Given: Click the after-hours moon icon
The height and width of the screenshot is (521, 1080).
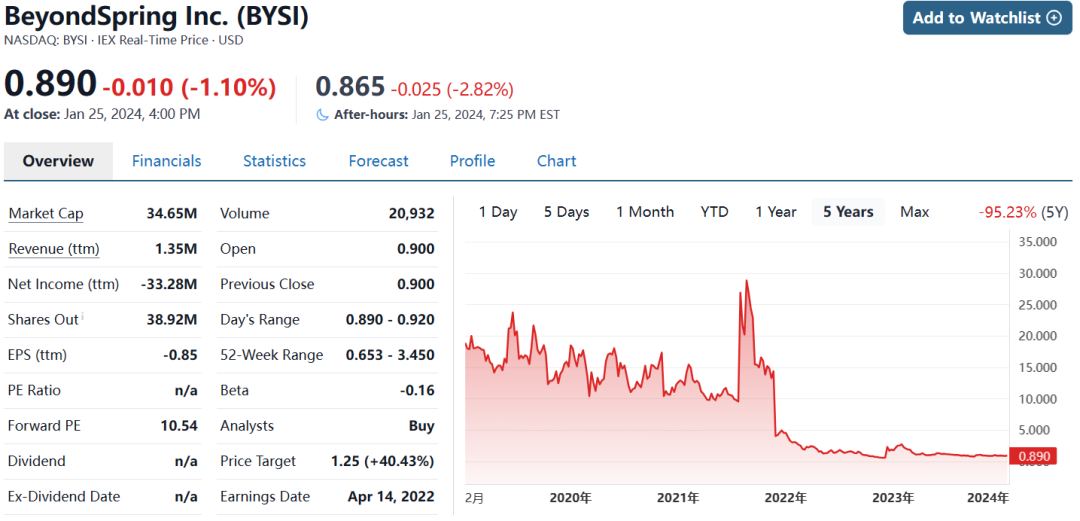Looking at the screenshot, I should [x=322, y=115].
